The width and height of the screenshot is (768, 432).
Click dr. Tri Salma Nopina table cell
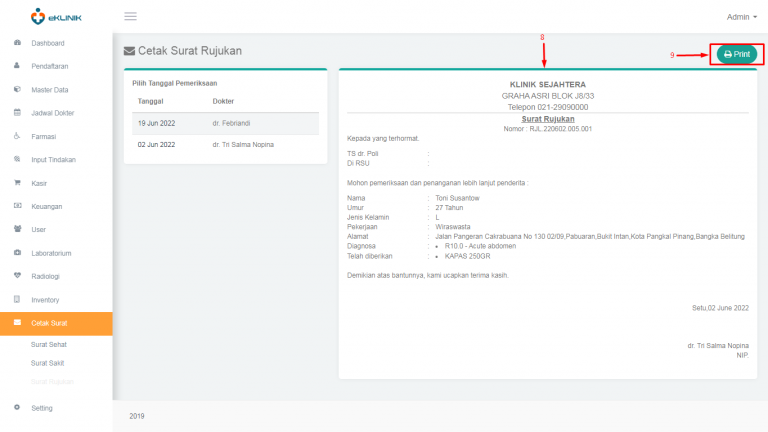pos(243,145)
